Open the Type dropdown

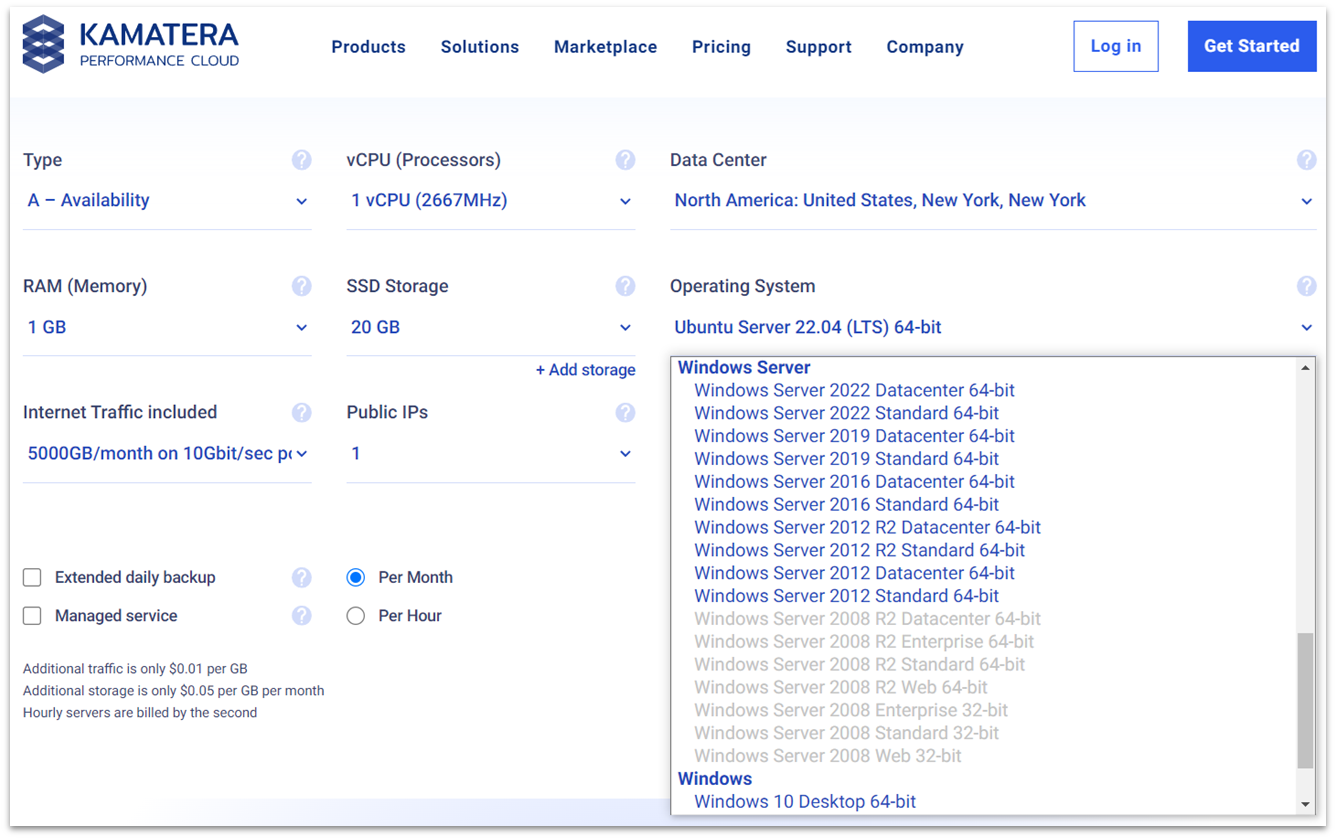coord(167,201)
